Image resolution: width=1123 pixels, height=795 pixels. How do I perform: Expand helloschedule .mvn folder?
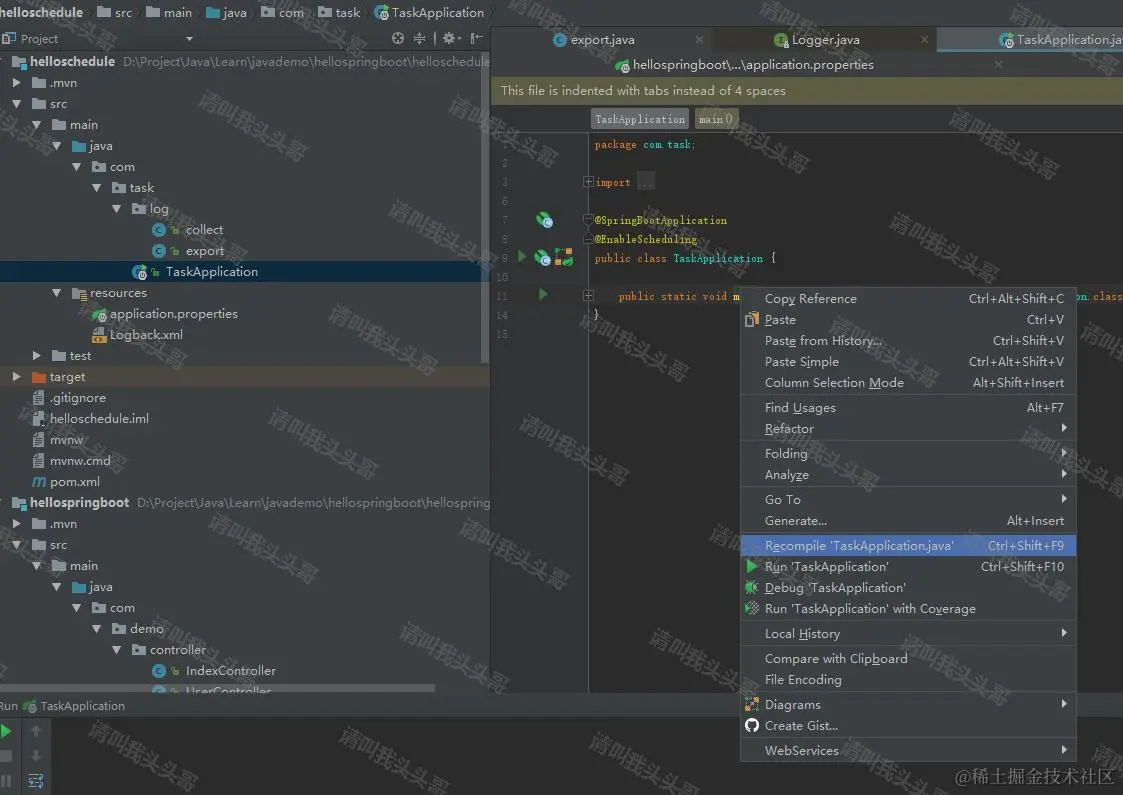click(x=16, y=83)
